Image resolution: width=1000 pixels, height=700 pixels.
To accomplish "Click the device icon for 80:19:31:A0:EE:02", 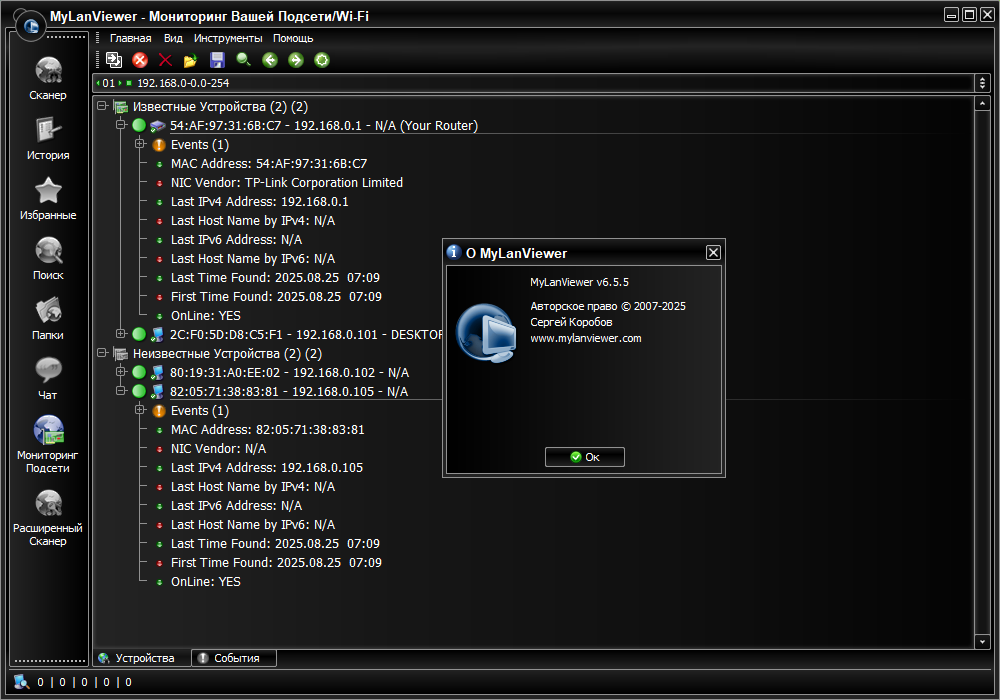I will point(158,372).
